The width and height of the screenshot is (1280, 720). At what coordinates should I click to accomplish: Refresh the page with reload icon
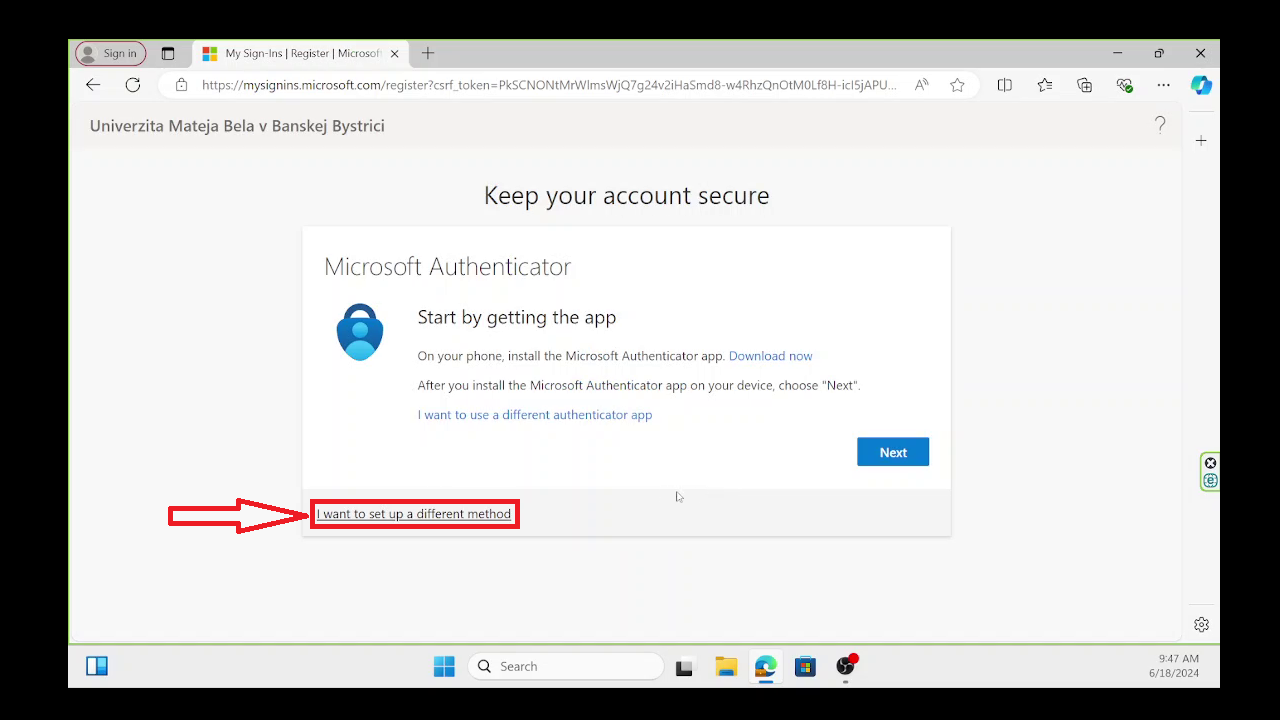[133, 85]
